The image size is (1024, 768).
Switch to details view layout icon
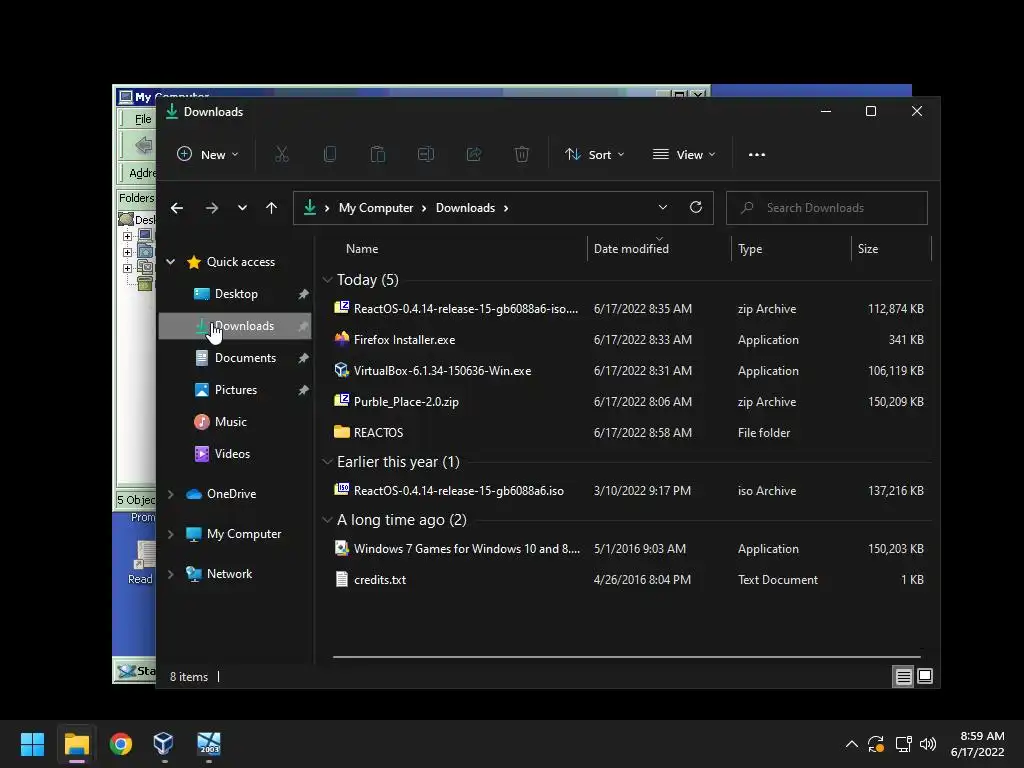(x=903, y=677)
